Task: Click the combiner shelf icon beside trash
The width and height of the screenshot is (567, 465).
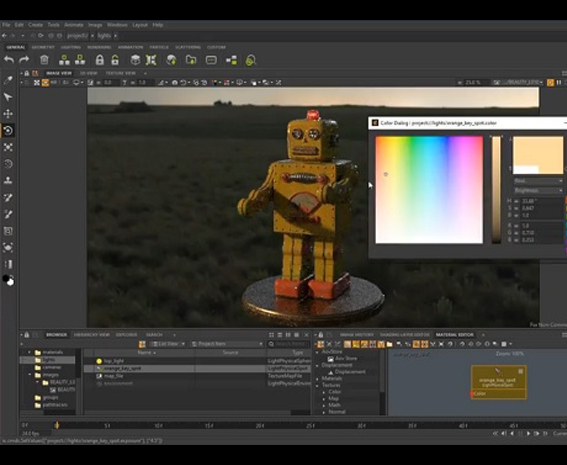Action: pos(64,60)
